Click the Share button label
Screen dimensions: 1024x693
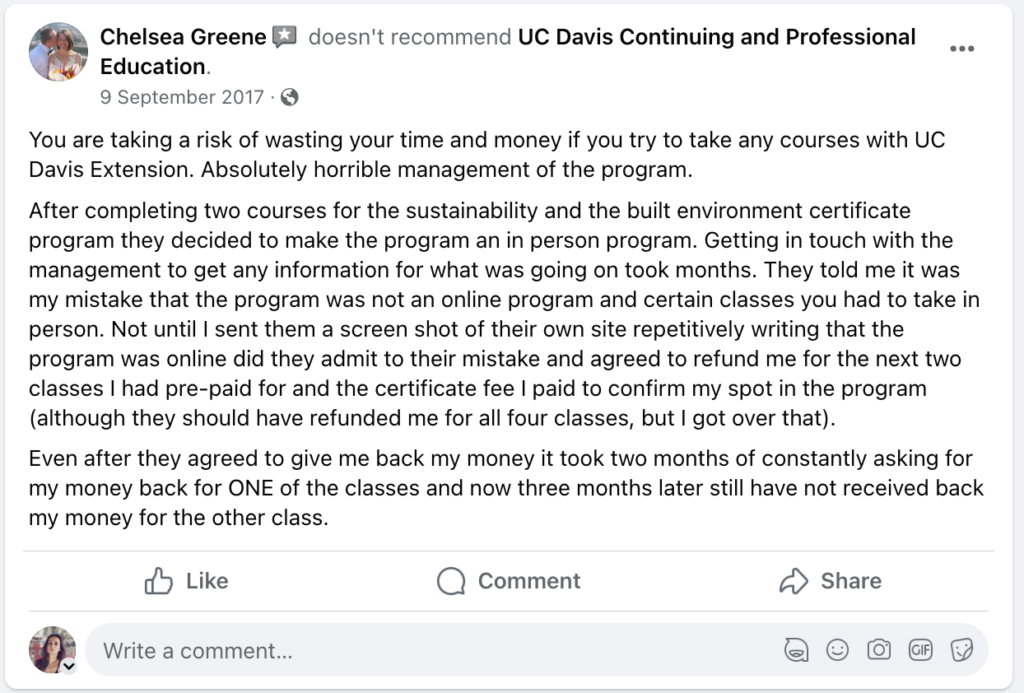click(x=849, y=581)
